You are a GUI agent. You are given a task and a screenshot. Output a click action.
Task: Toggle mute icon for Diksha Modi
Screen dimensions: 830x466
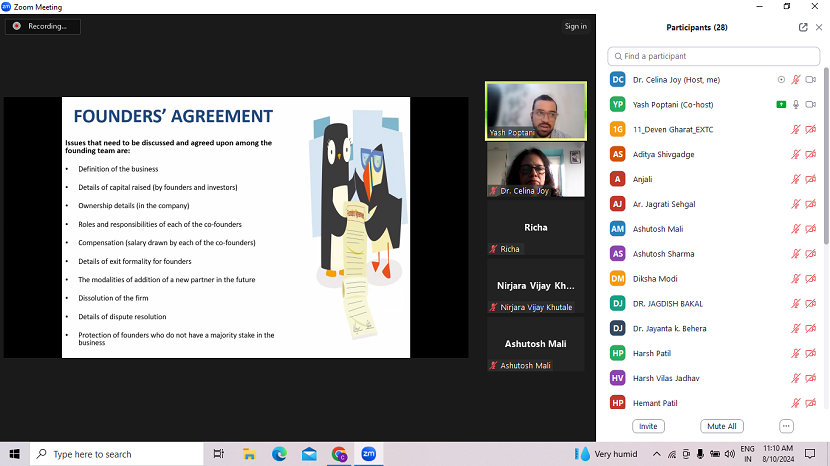pyautogui.click(x=796, y=279)
